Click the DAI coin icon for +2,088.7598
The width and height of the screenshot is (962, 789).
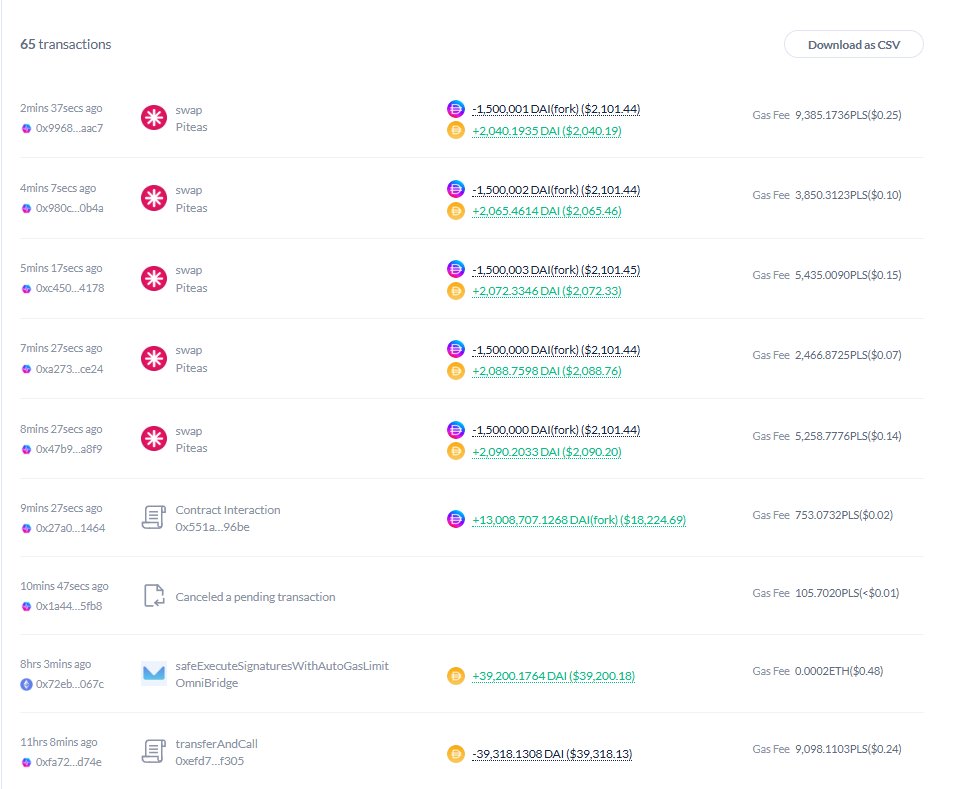455,371
